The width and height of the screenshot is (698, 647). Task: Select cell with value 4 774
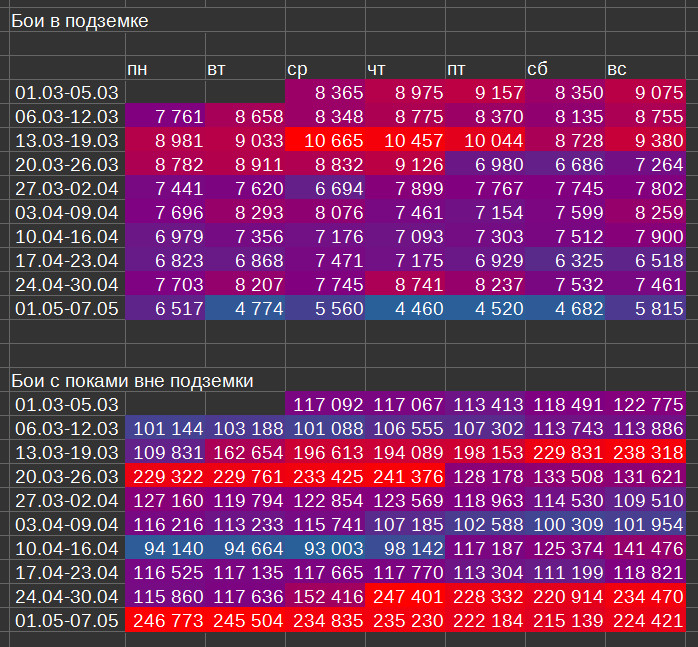coord(245,309)
